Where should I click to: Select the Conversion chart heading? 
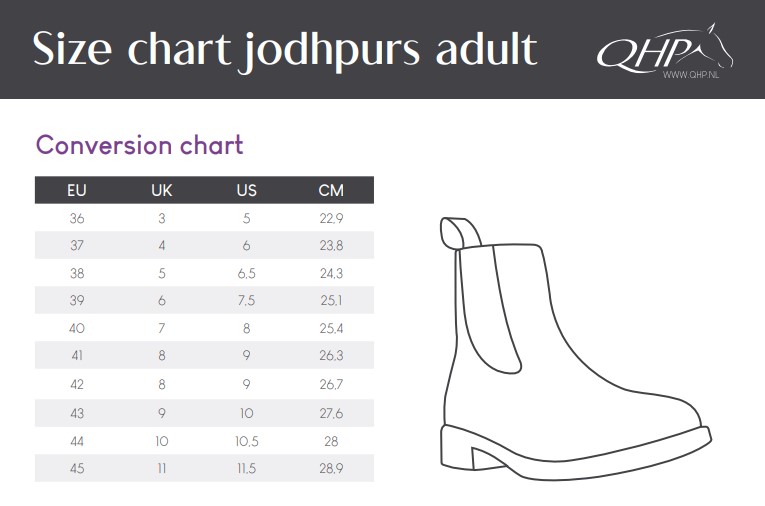point(140,145)
